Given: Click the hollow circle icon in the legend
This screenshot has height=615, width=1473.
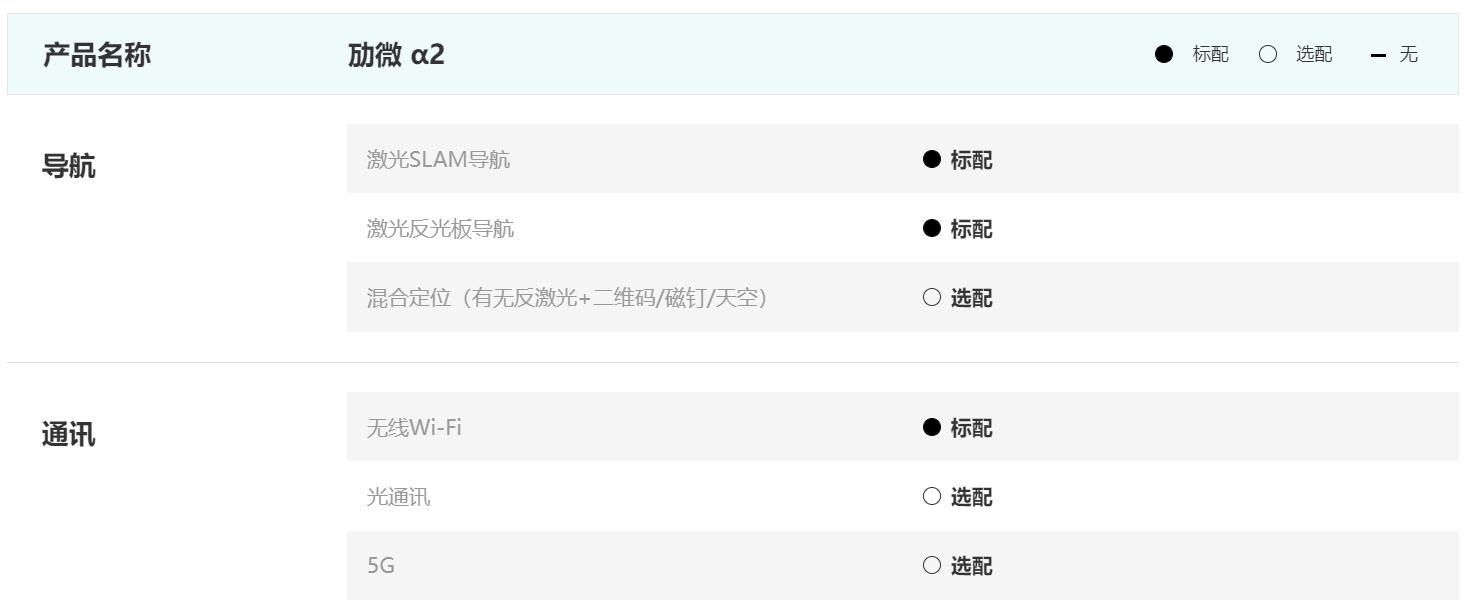Looking at the screenshot, I should [1268, 55].
